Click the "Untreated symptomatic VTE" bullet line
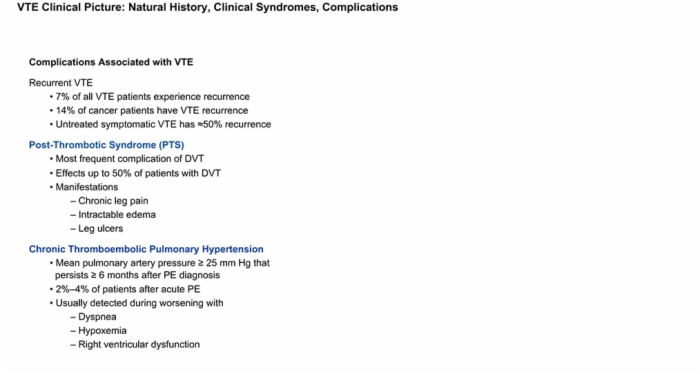Image resolution: width=700 pixels, height=374 pixels. click(161, 125)
